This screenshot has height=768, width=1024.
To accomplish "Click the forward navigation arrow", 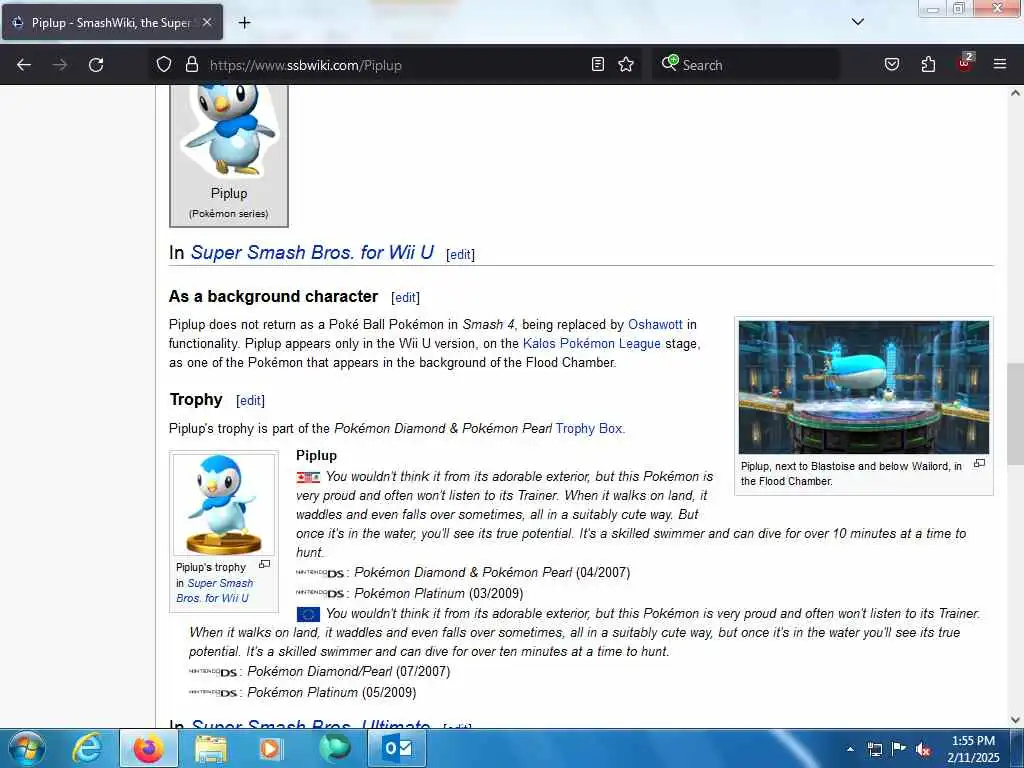I will point(60,65).
